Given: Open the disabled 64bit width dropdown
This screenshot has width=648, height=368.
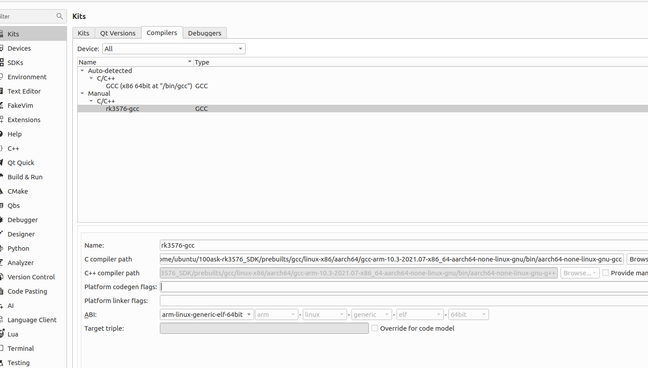Looking at the screenshot, I should pos(468,315).
